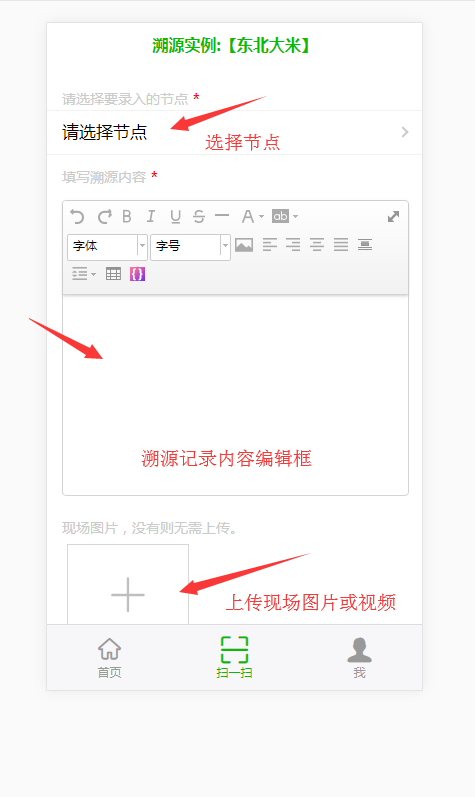Open the font color dropdown
This screenshot has width=475, height=797.
pos(252,217)
